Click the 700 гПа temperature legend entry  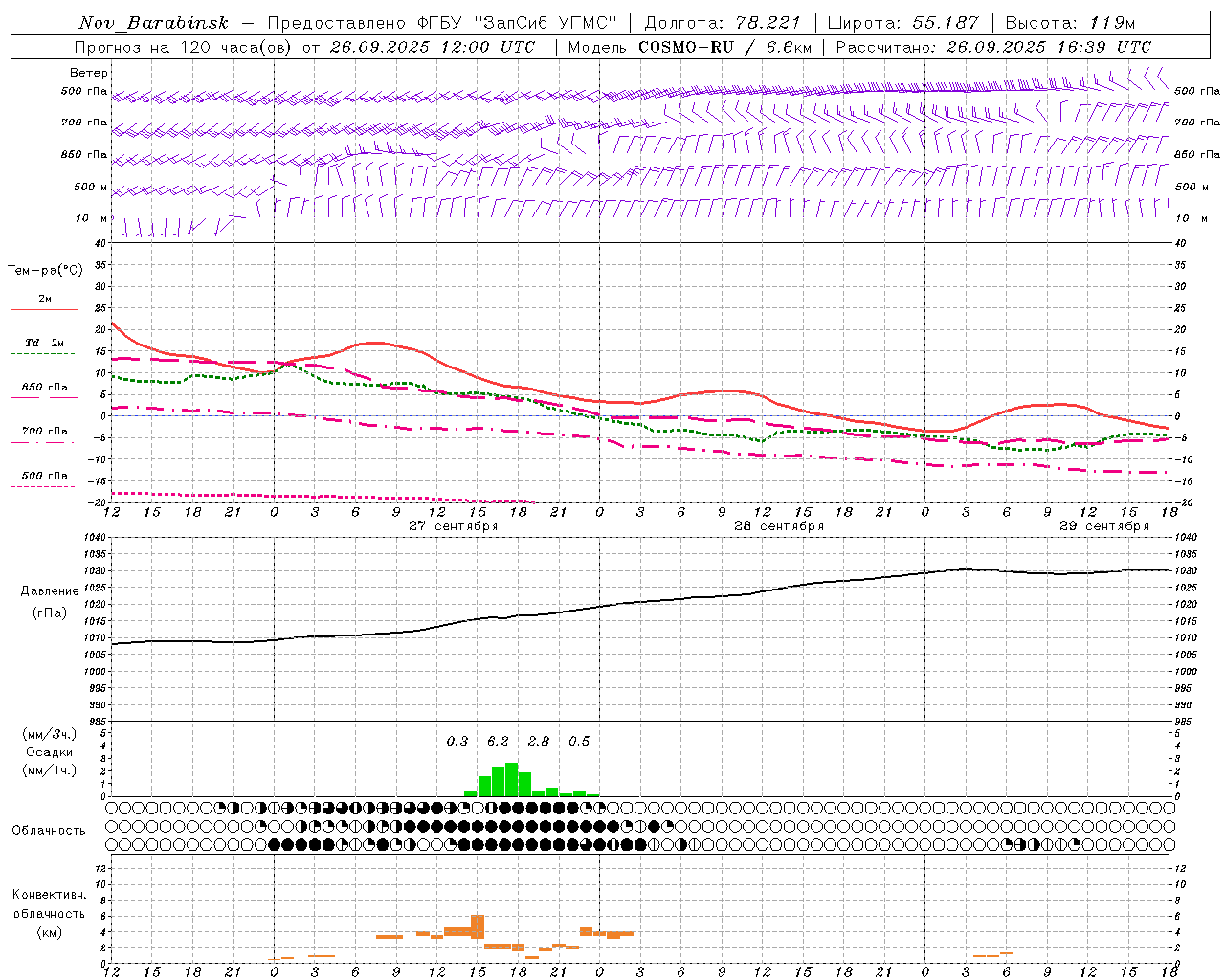point(44,432)
